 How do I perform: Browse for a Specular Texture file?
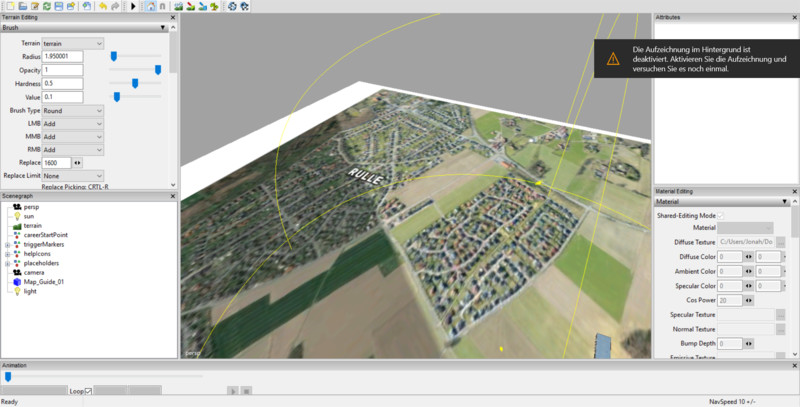pos(780,315)
